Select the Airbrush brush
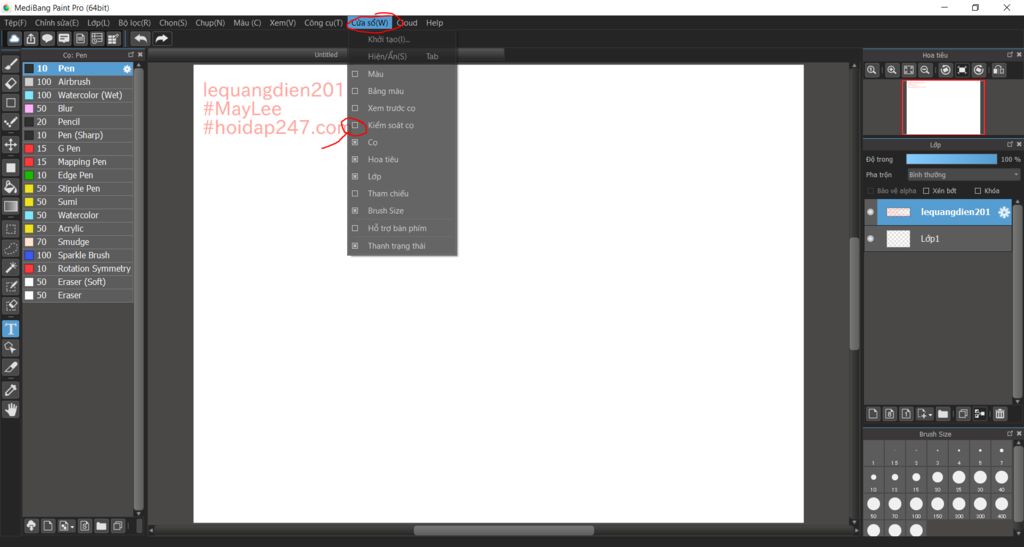This screenshot has height=547, width=1024. (x=78, y=82)
